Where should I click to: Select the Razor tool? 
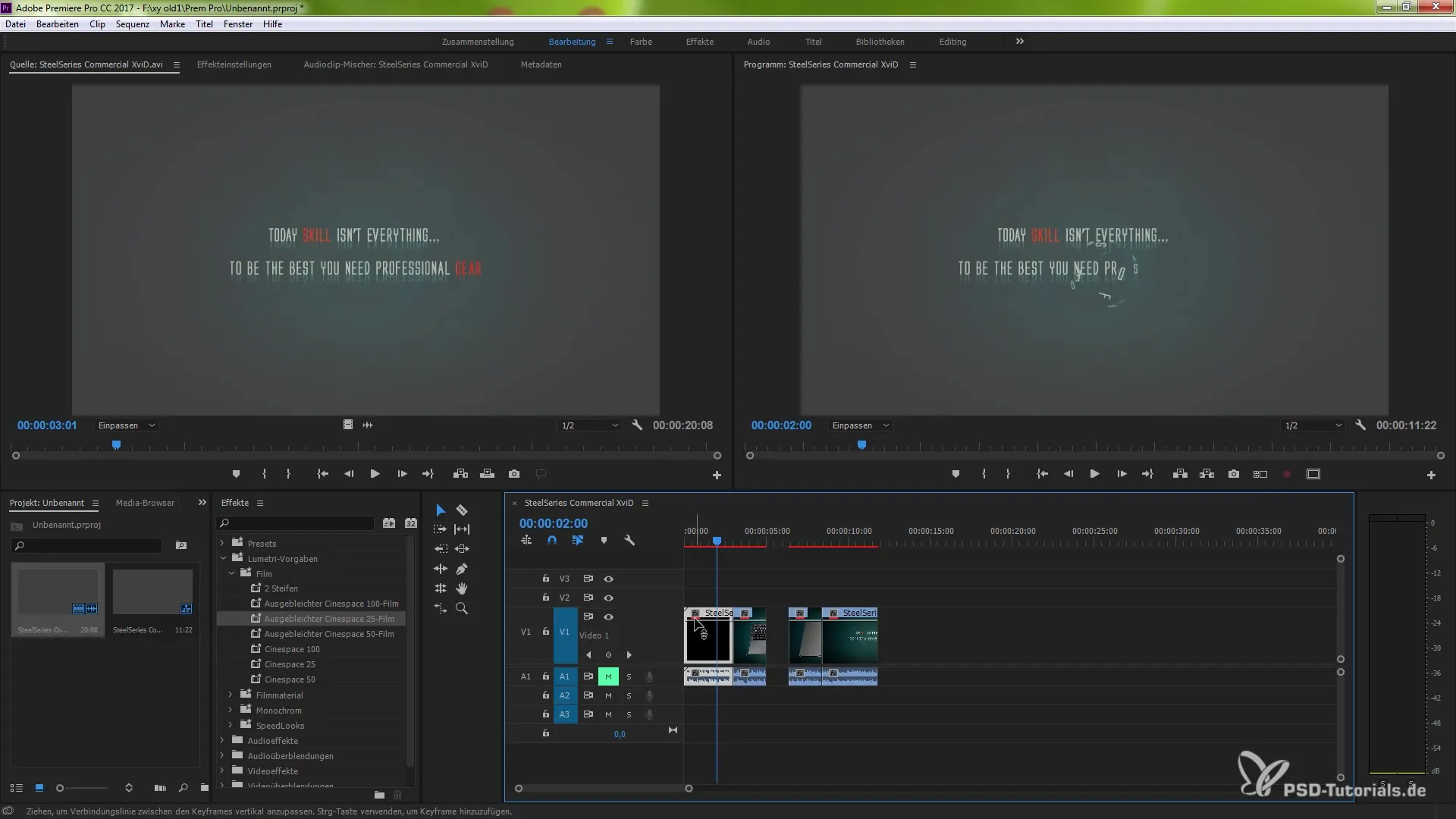[462, 510]
